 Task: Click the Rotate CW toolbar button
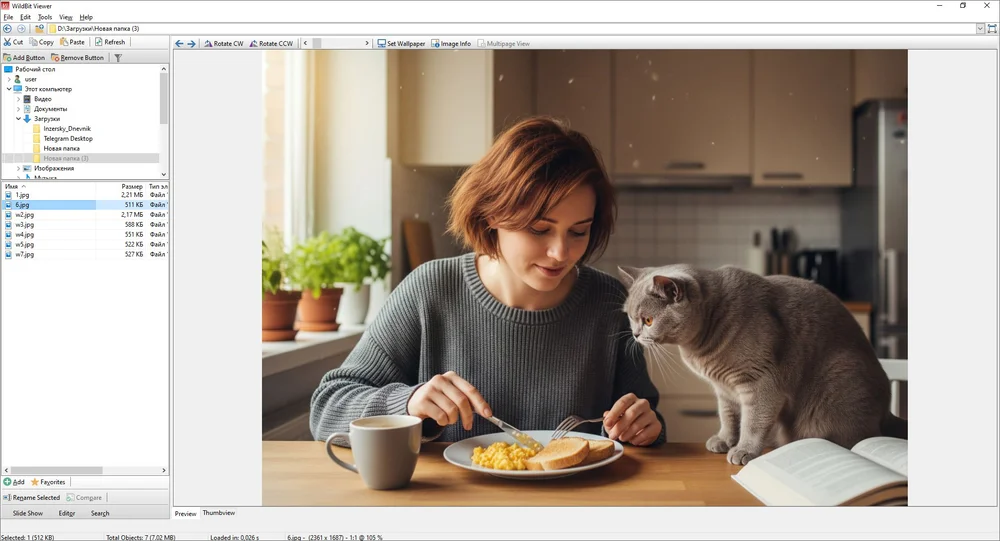(223, 44)
